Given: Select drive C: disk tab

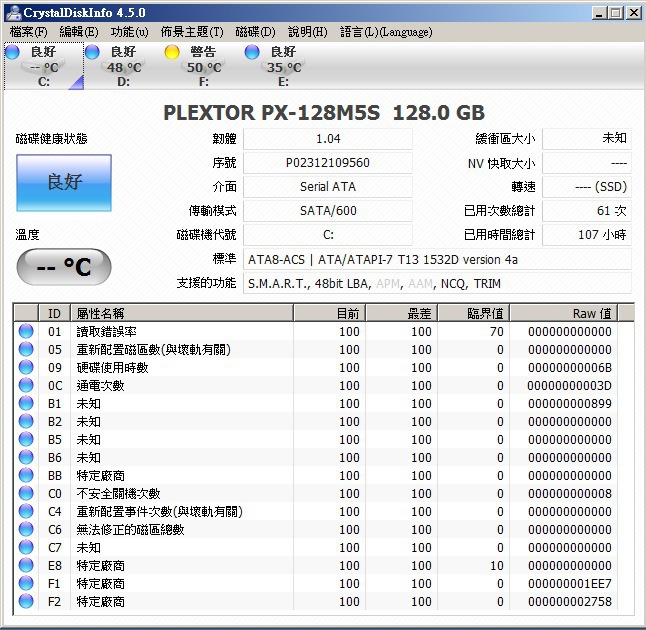Looking at the screenshot, I should pyautogui.click(x=44, y=66).
